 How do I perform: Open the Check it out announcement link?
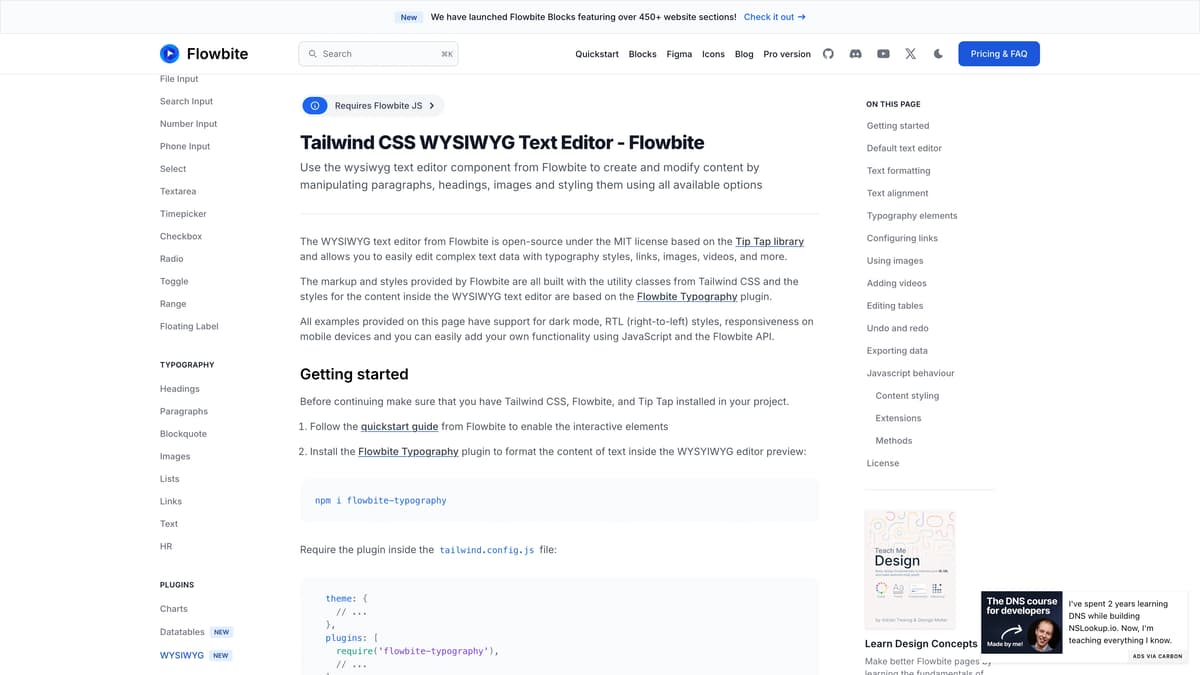coord(774,17)
